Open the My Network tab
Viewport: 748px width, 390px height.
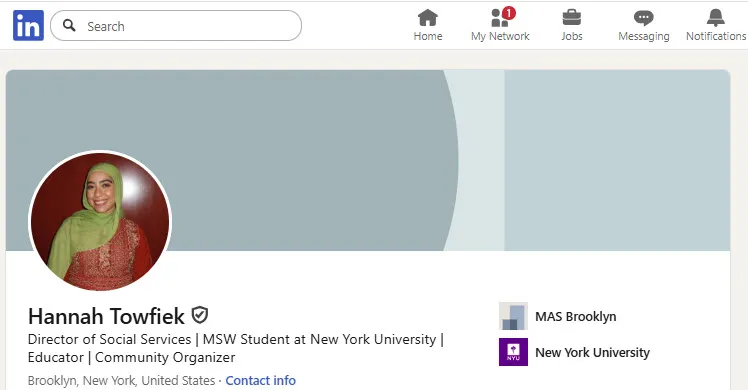pyautogui.click(x=500, y=25)
